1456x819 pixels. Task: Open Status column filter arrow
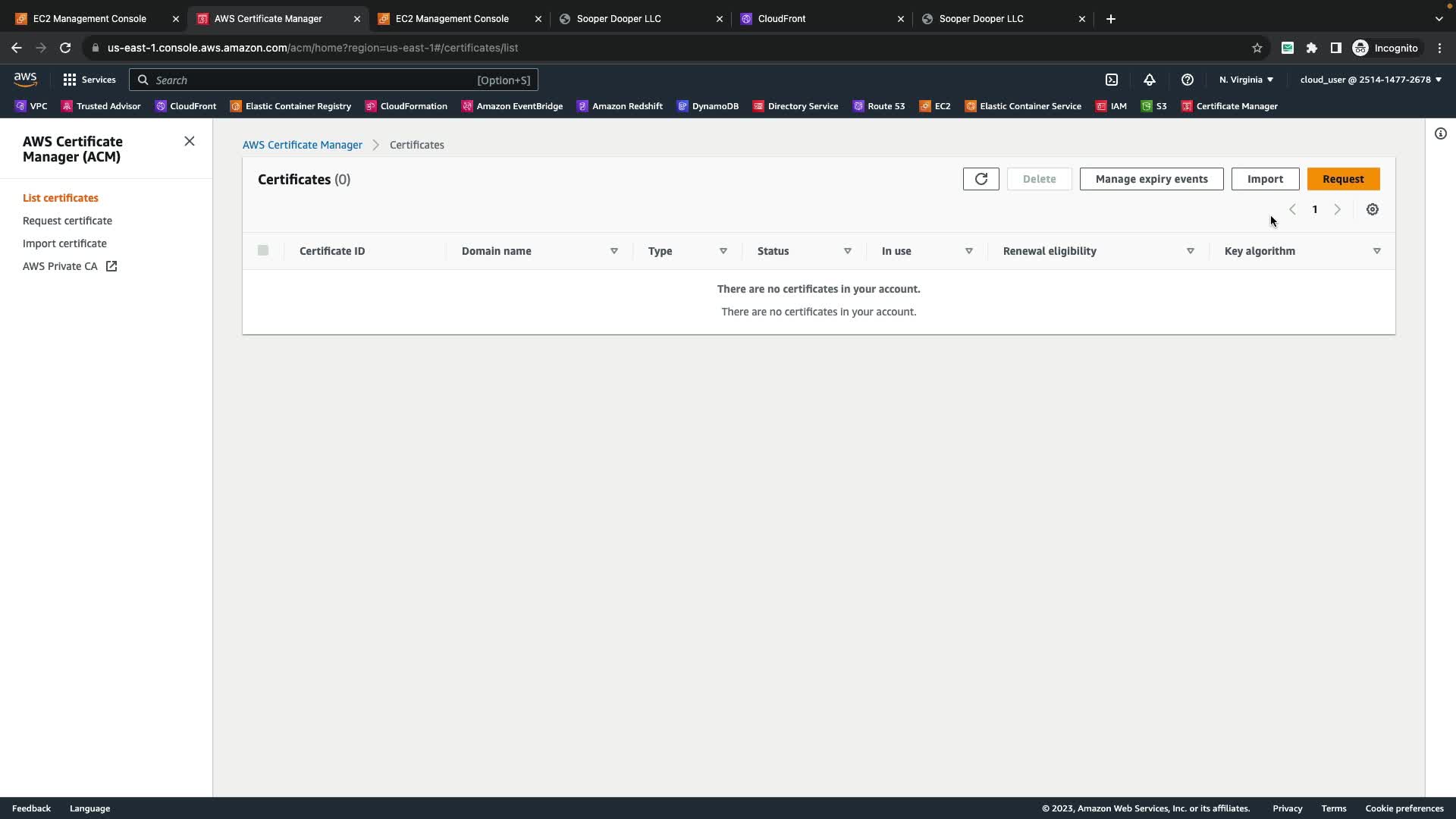coord(848,251)
